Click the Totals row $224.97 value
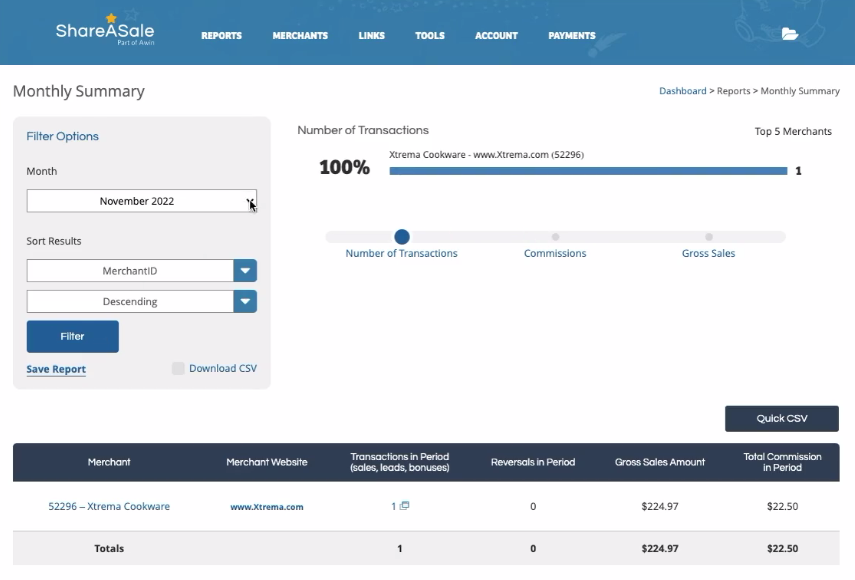 pyautogui.click(x=660, y=548)
